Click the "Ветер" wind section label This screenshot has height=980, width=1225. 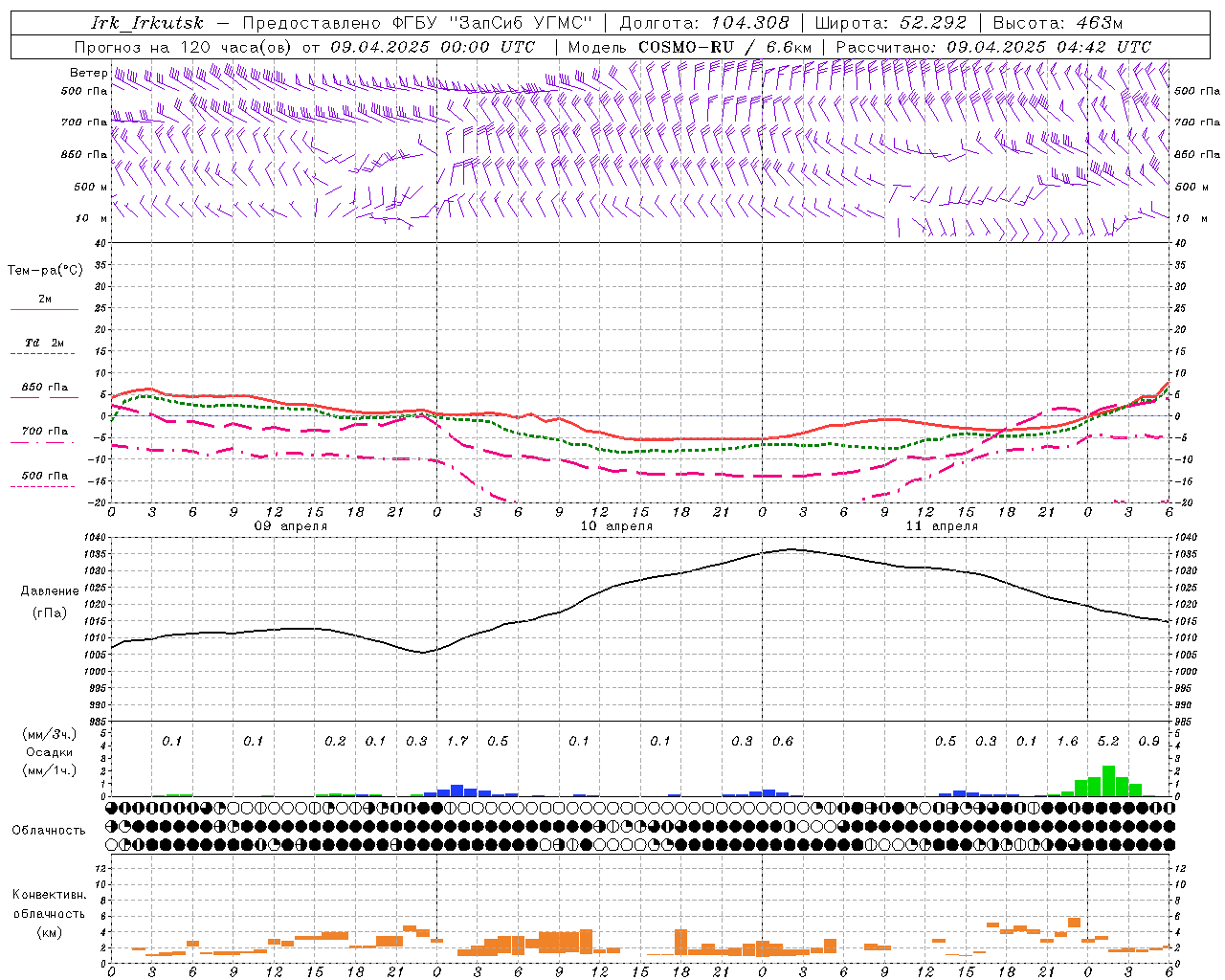point(89,73)
